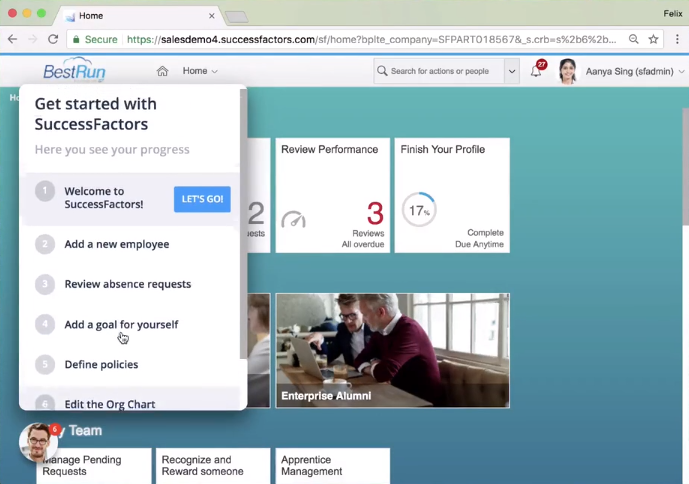
Task: Click the browser back arrow
Action: point(12,39)
